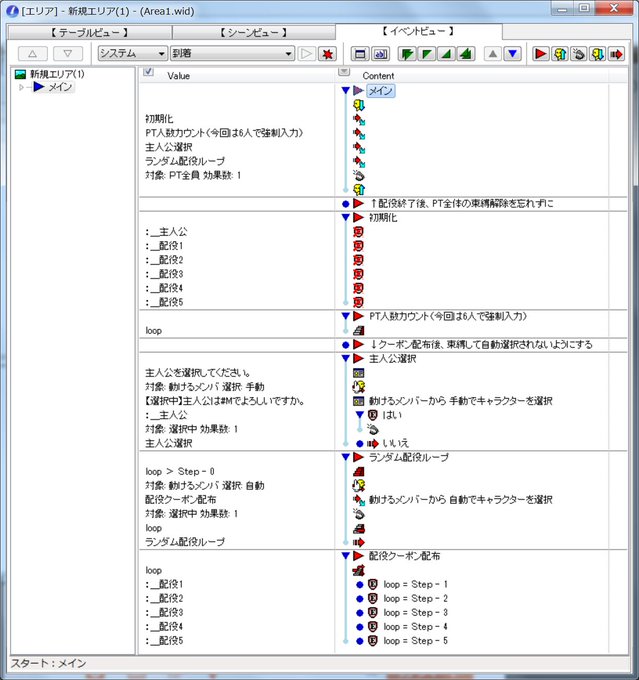Expand the メイン node in the left tree
639x680 pixels.
pyautogui.click(x=21, y=88)
